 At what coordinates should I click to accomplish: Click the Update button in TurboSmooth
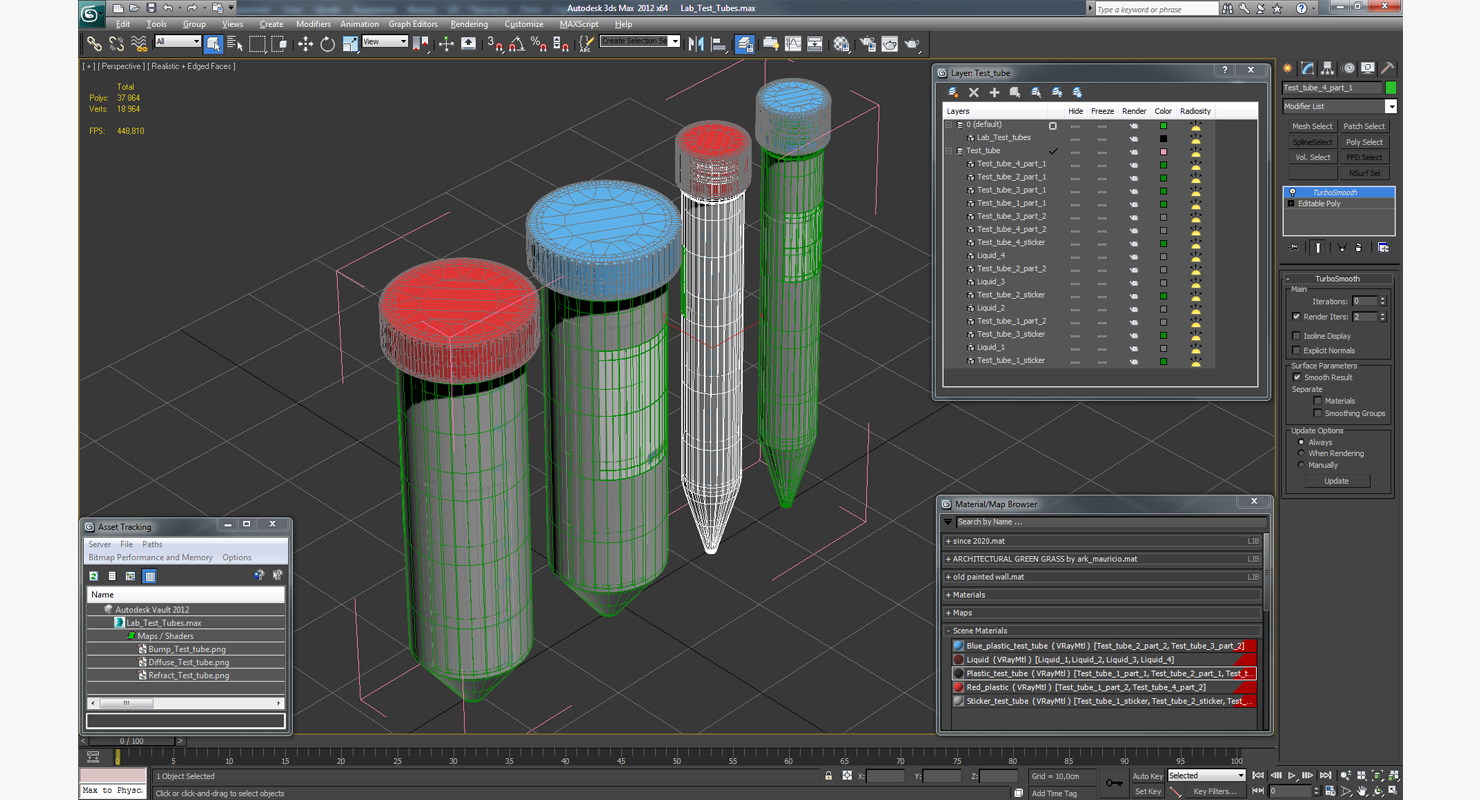(1337, 481)
